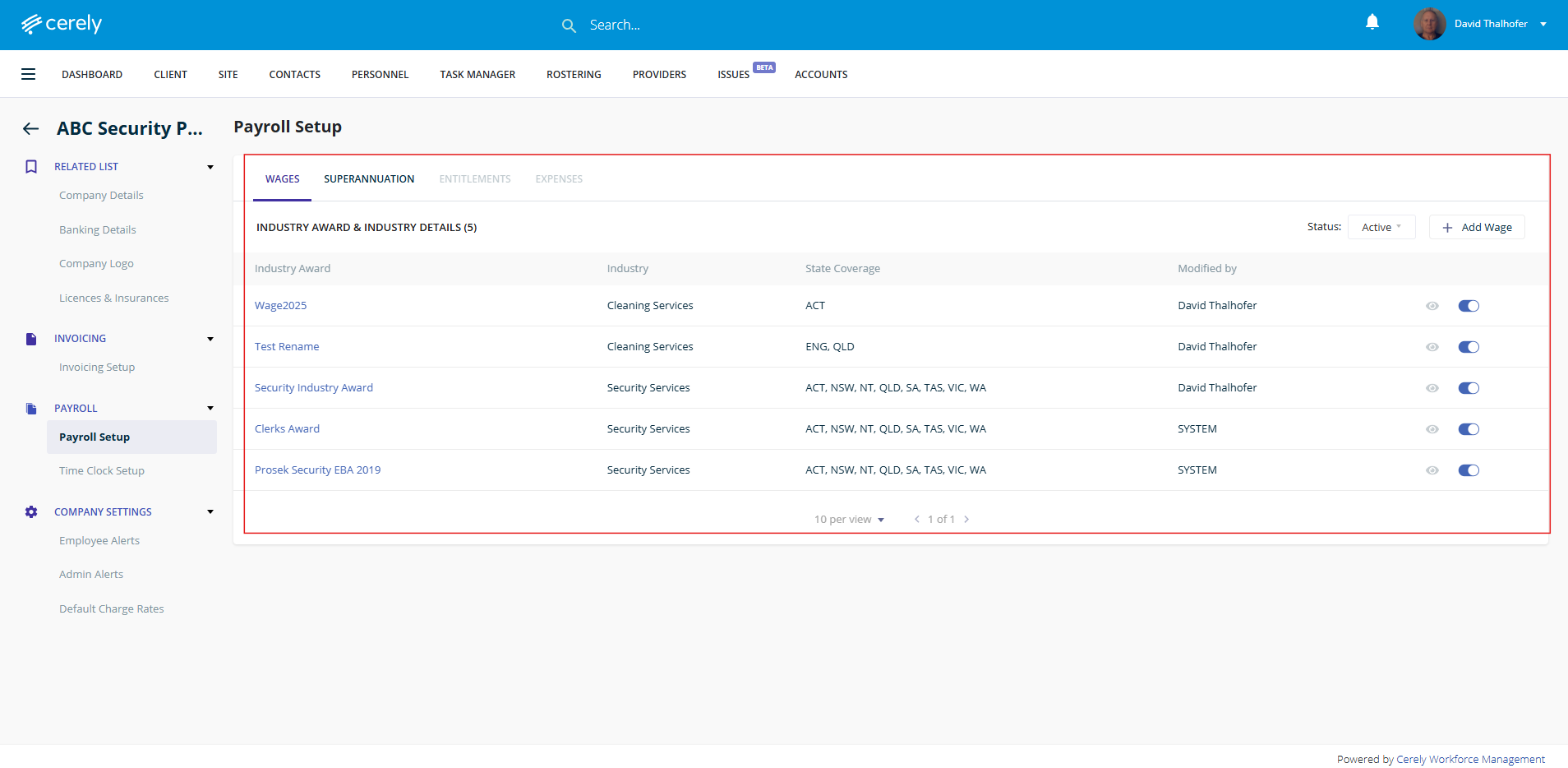This screenshot has width=1568, height=768.
Task: Click the Related List bookmark icon
Action: (31, 167)
